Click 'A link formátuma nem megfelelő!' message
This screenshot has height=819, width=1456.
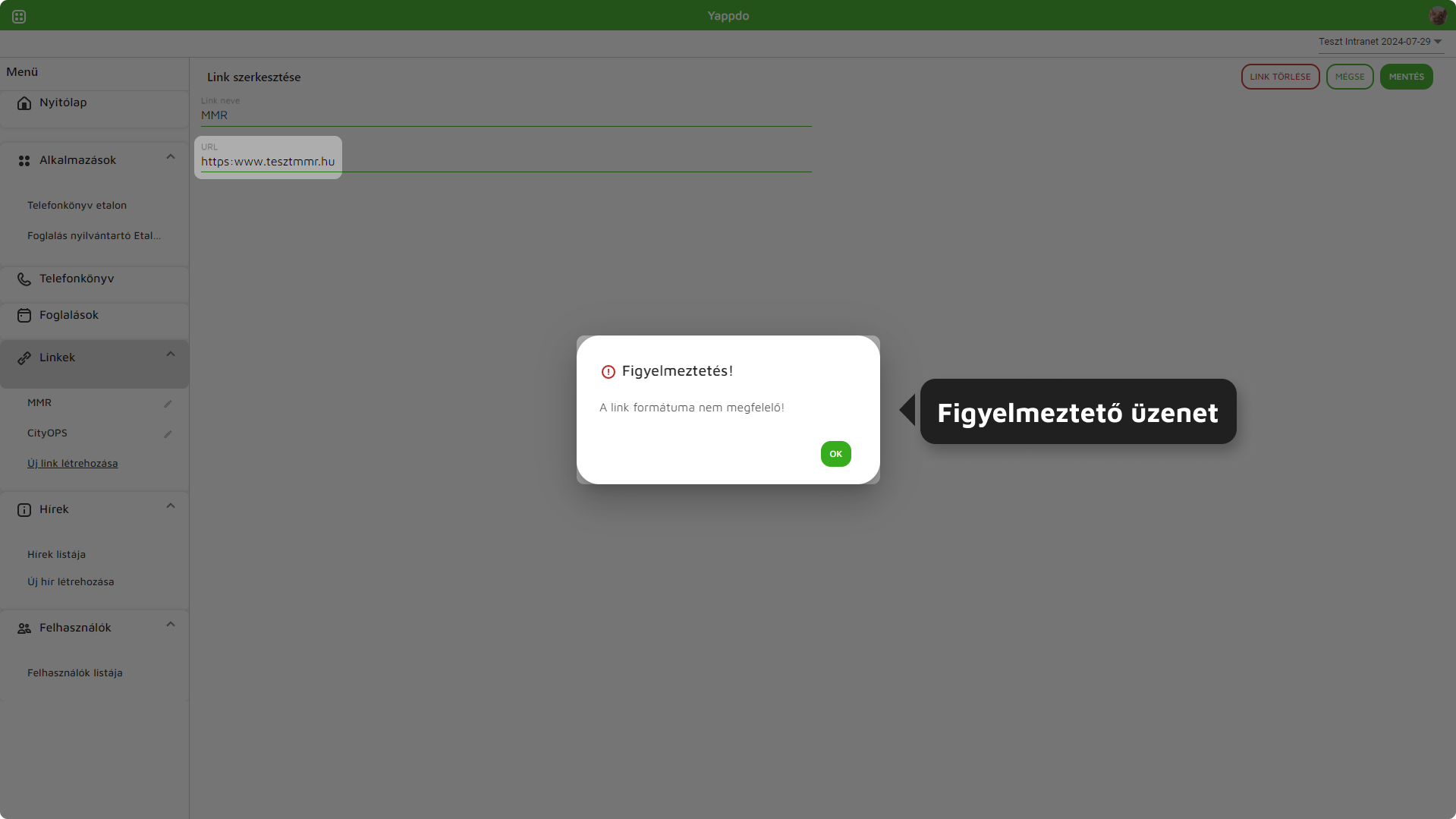691,408
